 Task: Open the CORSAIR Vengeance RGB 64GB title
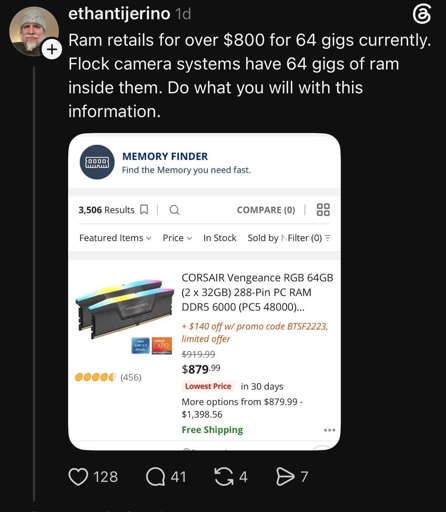[257, 292]
